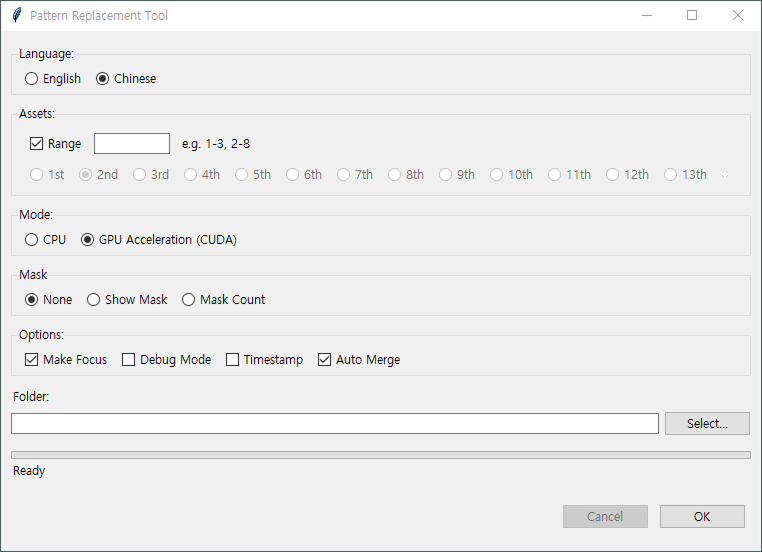Open folder browser with Select... button
762x552 pixels.
point(707,424)
